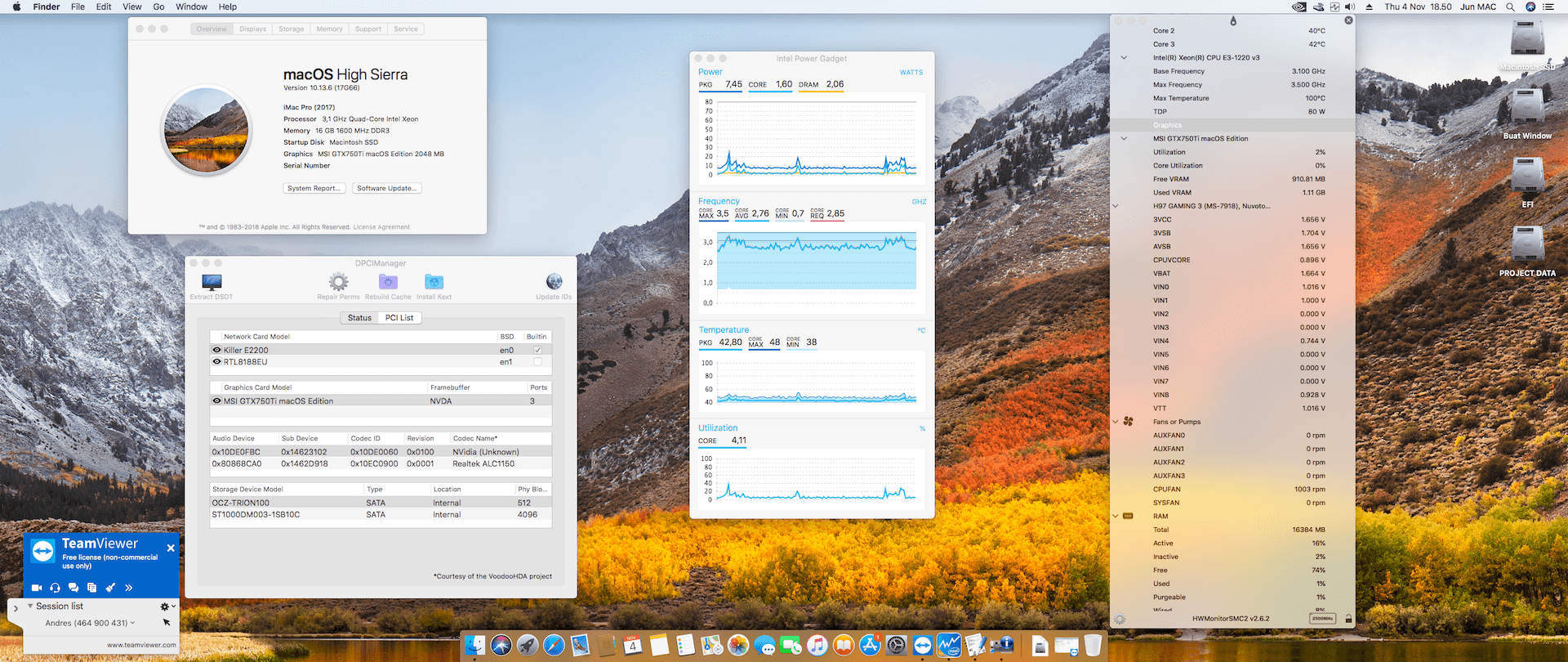Open Intel Power Gadget in the Dock
Viewport: 1568px width, 662px height.
948,646
